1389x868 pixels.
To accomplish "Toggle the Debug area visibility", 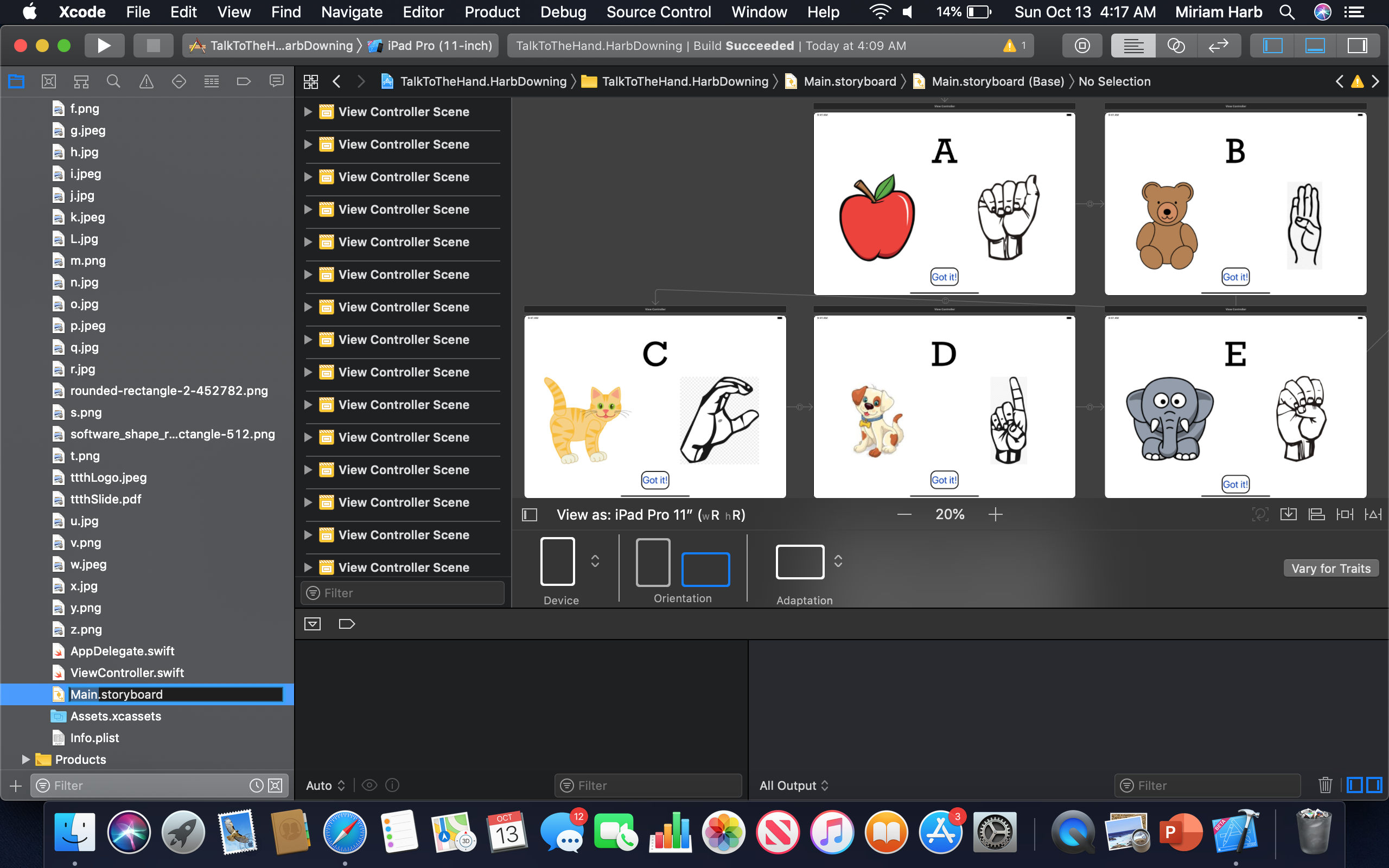I will pyautogui.click(x=1314, y=46).
